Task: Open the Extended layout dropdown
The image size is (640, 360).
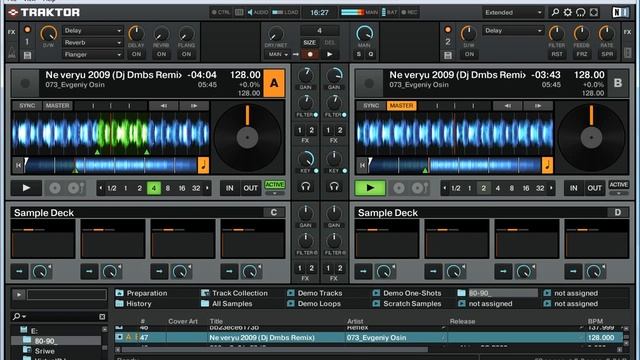Action: click(x=513, y=13)
